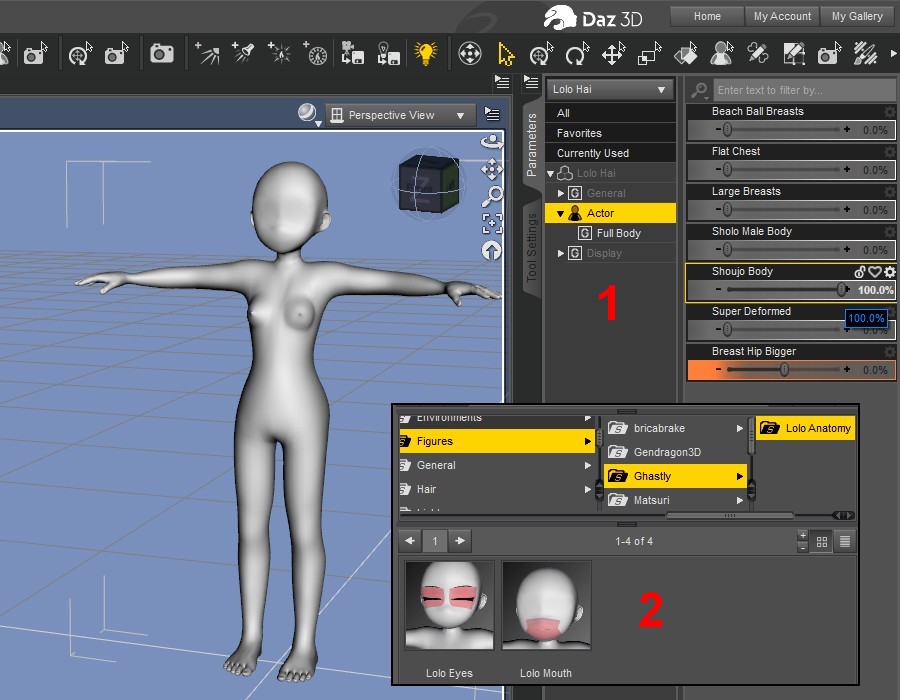Add a new distant light

[x=207, y=53]
